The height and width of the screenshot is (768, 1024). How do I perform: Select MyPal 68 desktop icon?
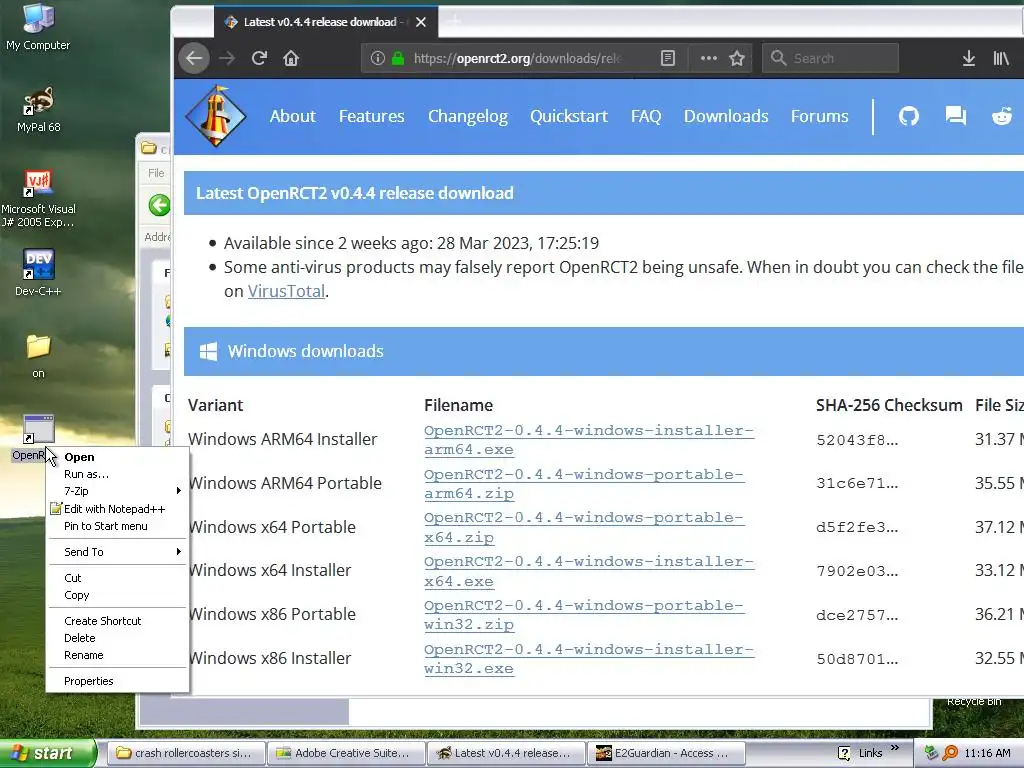pos(38,110)
